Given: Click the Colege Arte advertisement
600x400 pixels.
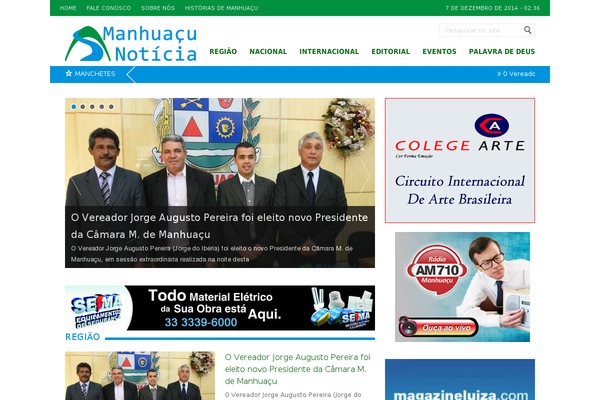Looking at the screenshot, I should tap(460, 160).
